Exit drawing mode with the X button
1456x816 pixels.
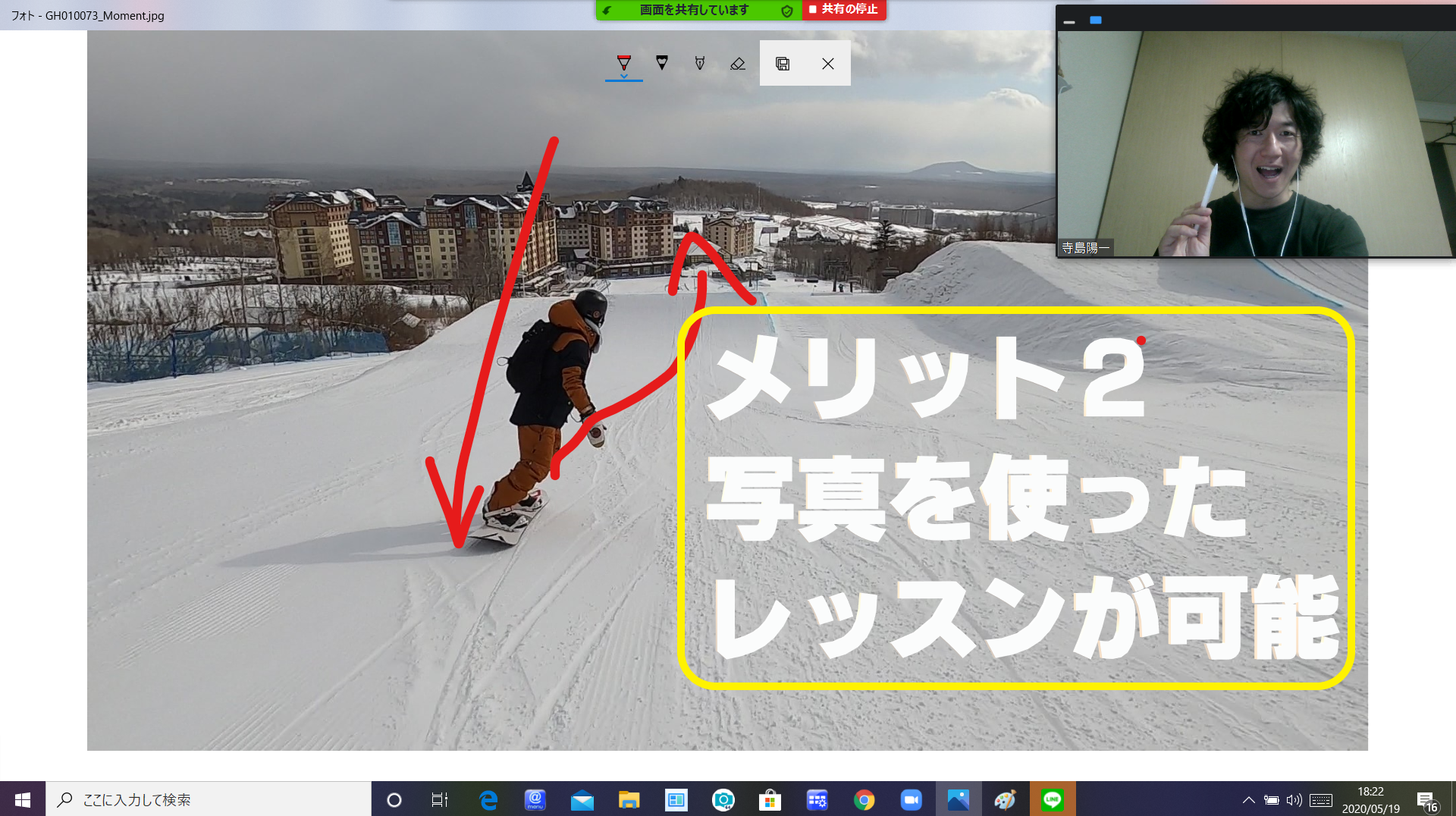(x=827, y=64)
